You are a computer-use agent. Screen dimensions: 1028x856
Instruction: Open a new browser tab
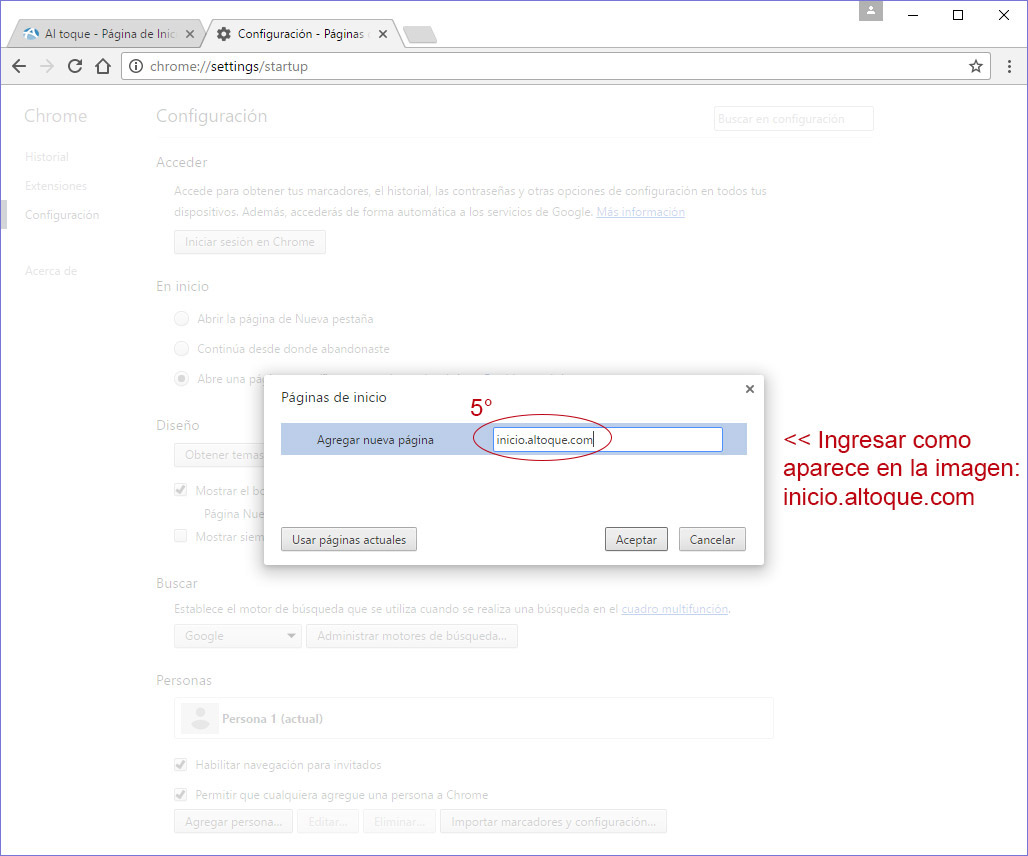coord(420,35)
